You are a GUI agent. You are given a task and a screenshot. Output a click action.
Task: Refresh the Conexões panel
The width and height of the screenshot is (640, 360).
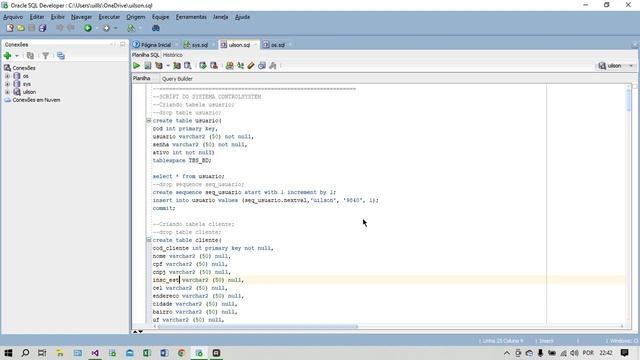[30, 56]
